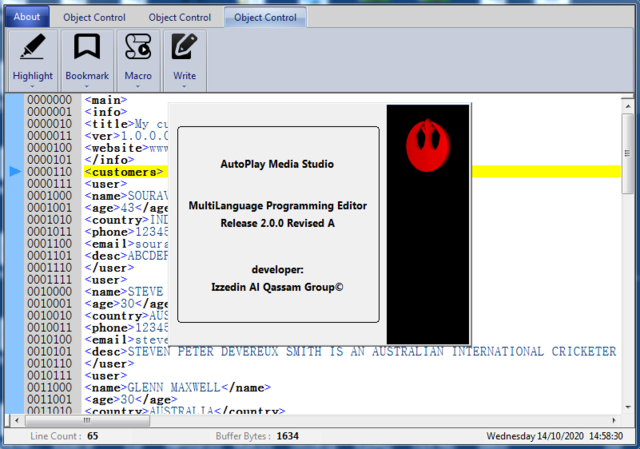This screenshot has width=640, height=449.
Task: Click the vertical scrollbar down arrow
Action: click(x=628, y=407)
